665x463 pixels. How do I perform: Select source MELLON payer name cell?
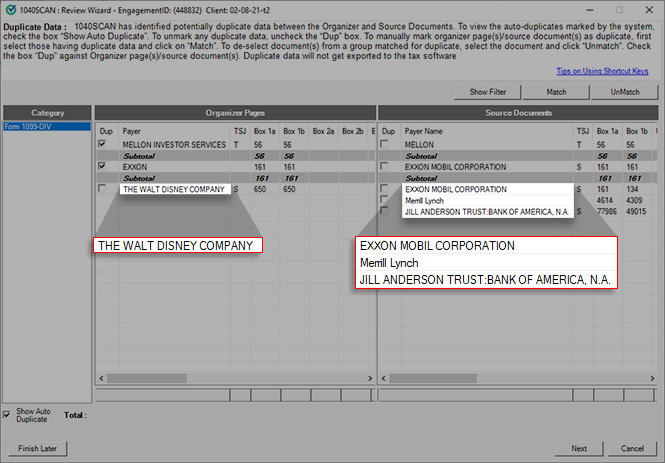(488, 145)
